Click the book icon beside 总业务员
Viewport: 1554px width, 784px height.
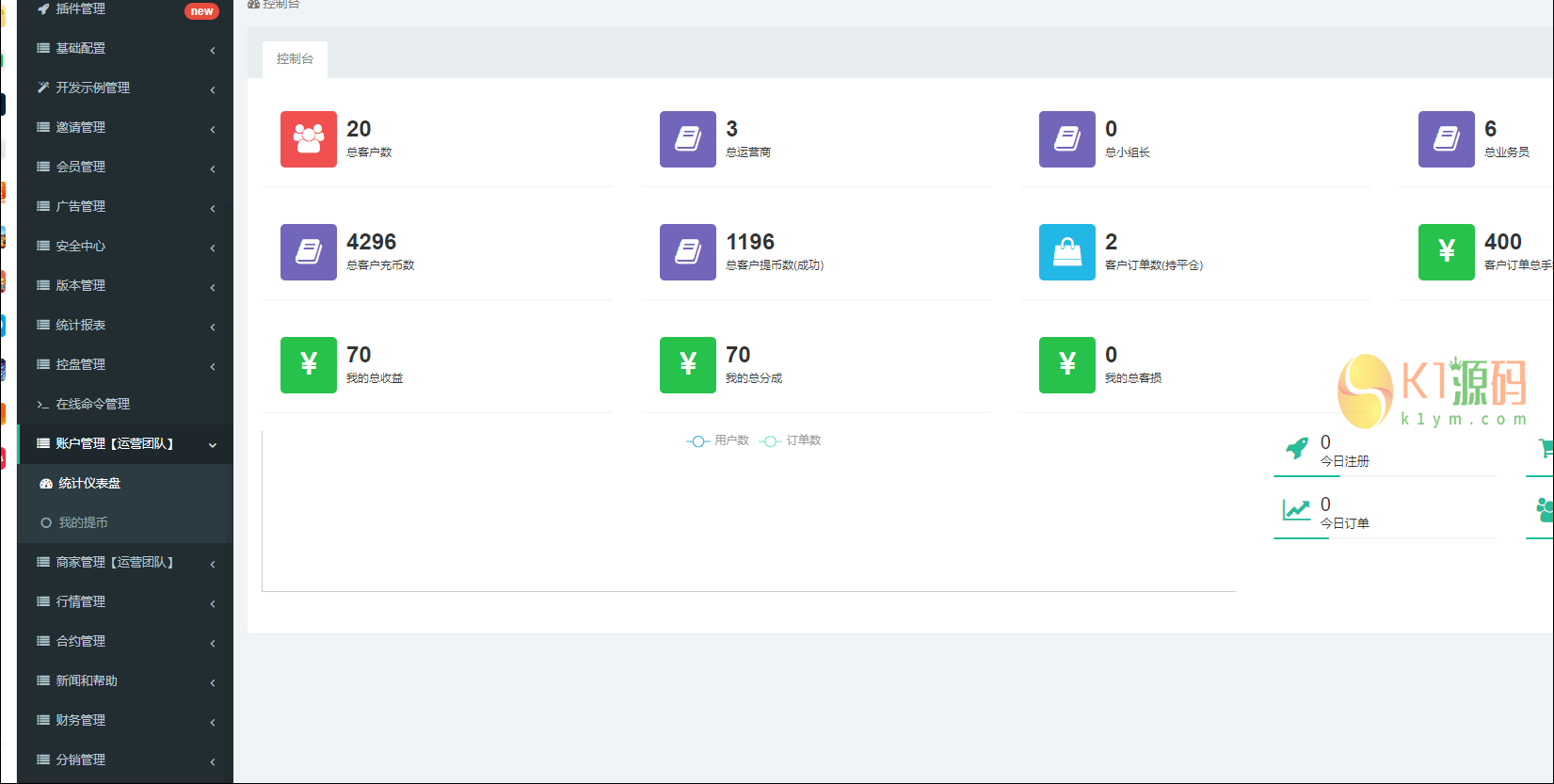(1447, 139)
